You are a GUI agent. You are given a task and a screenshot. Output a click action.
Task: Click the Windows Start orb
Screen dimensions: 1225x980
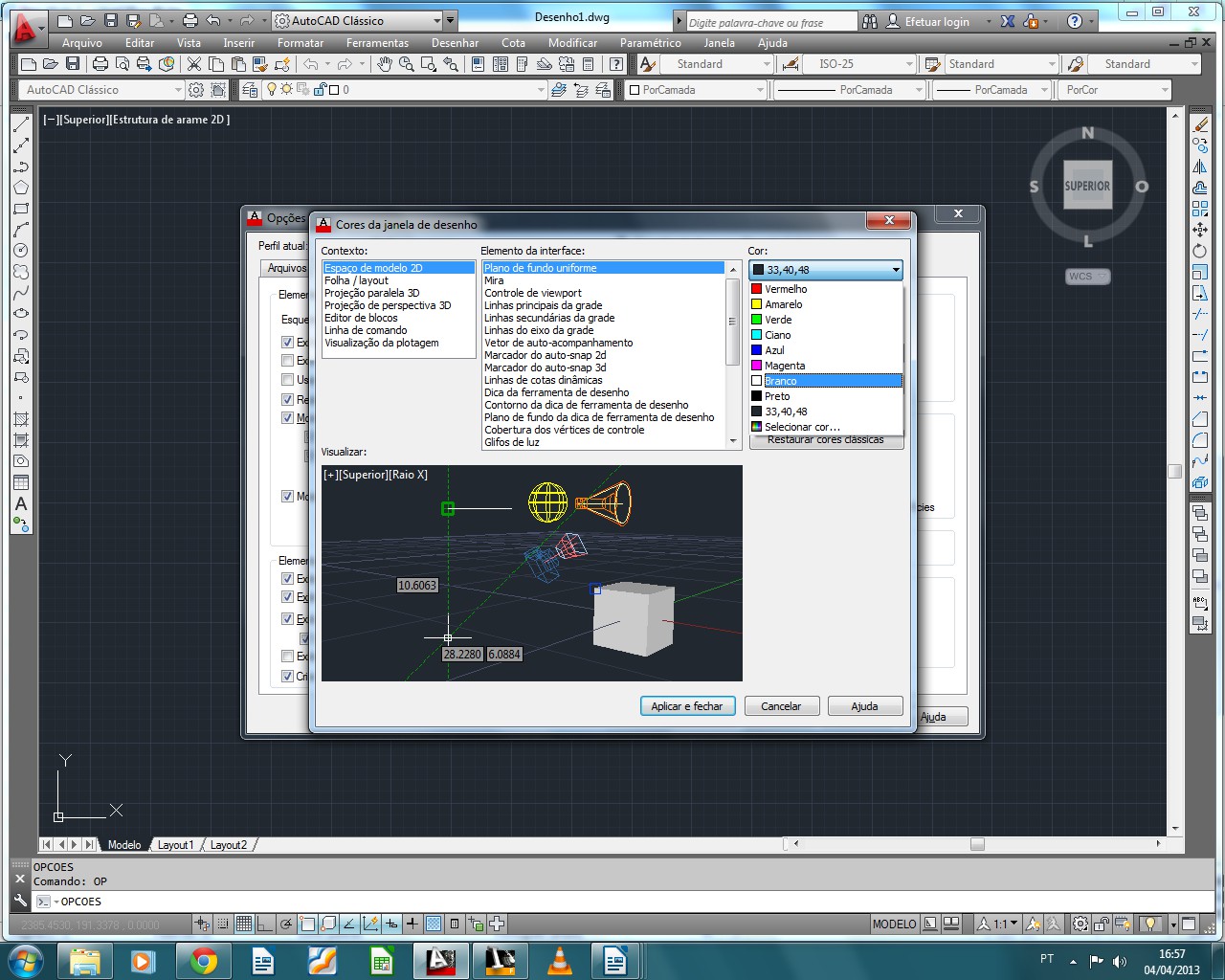[25, 960]
